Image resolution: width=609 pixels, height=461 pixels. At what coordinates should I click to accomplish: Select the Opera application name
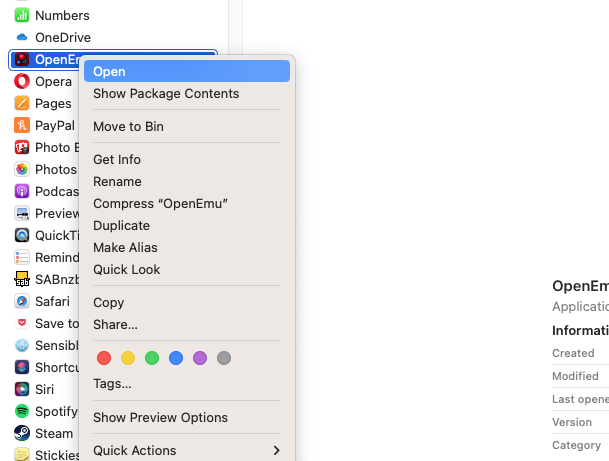(54, 82)
